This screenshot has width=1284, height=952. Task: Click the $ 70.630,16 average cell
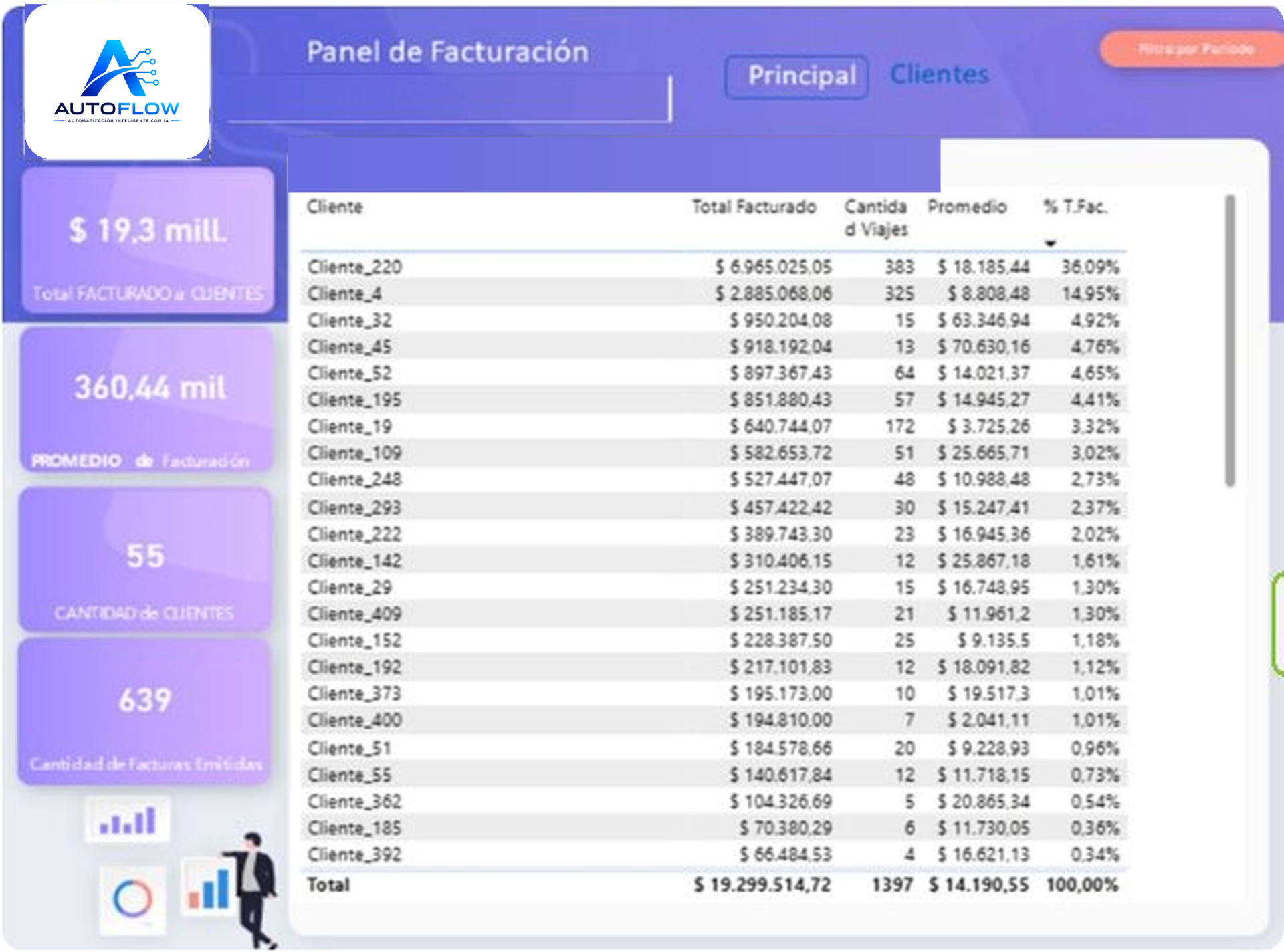coord(983,346)
